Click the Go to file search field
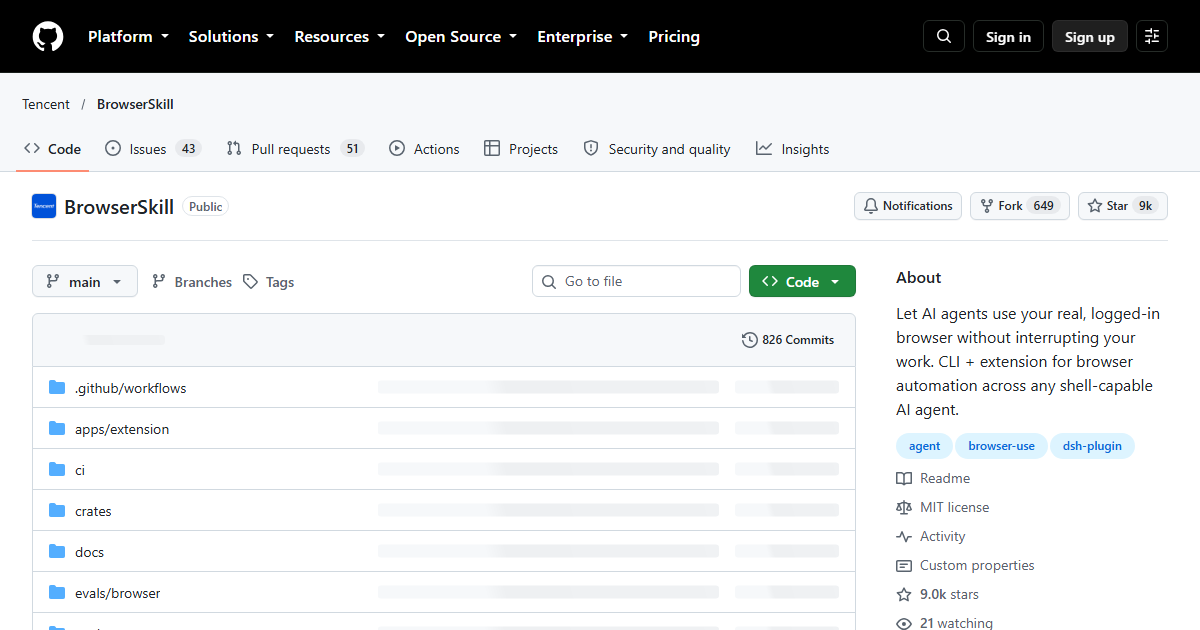Viewport: 1200px width, 630px height. point(636,282)
